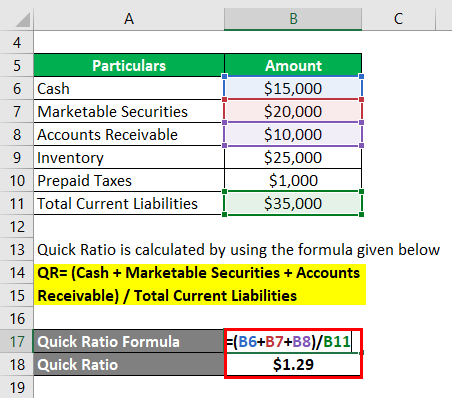Image resolution: width=452 pixels, height=398 pixels.
Task: Click the Particulars header cell
Action: pyautogui.click(x=129, y=65)
